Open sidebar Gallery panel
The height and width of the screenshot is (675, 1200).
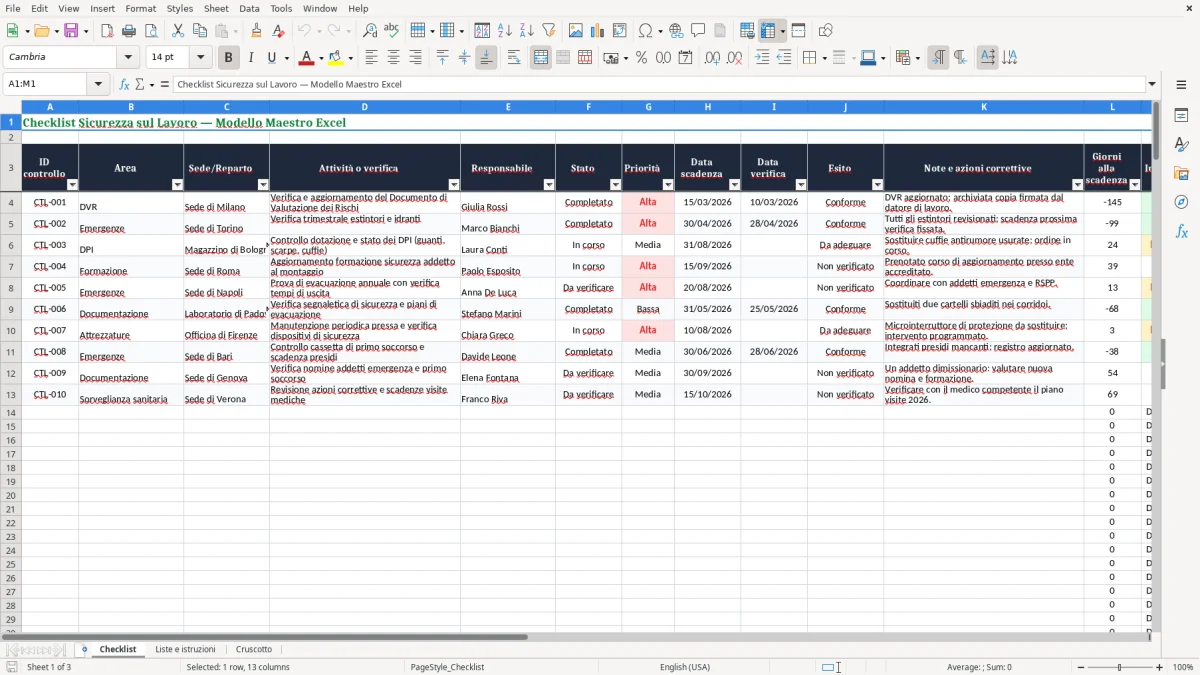point(1181,174)
